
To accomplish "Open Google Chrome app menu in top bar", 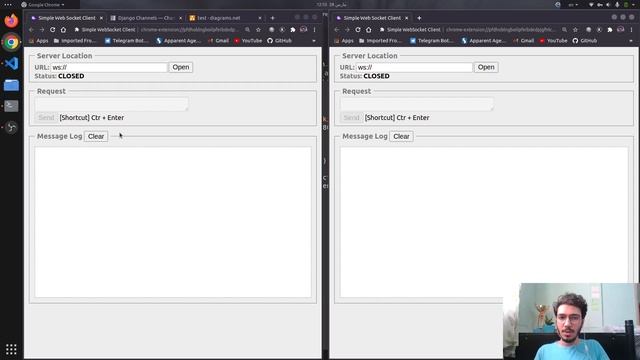I will [43, 4].
